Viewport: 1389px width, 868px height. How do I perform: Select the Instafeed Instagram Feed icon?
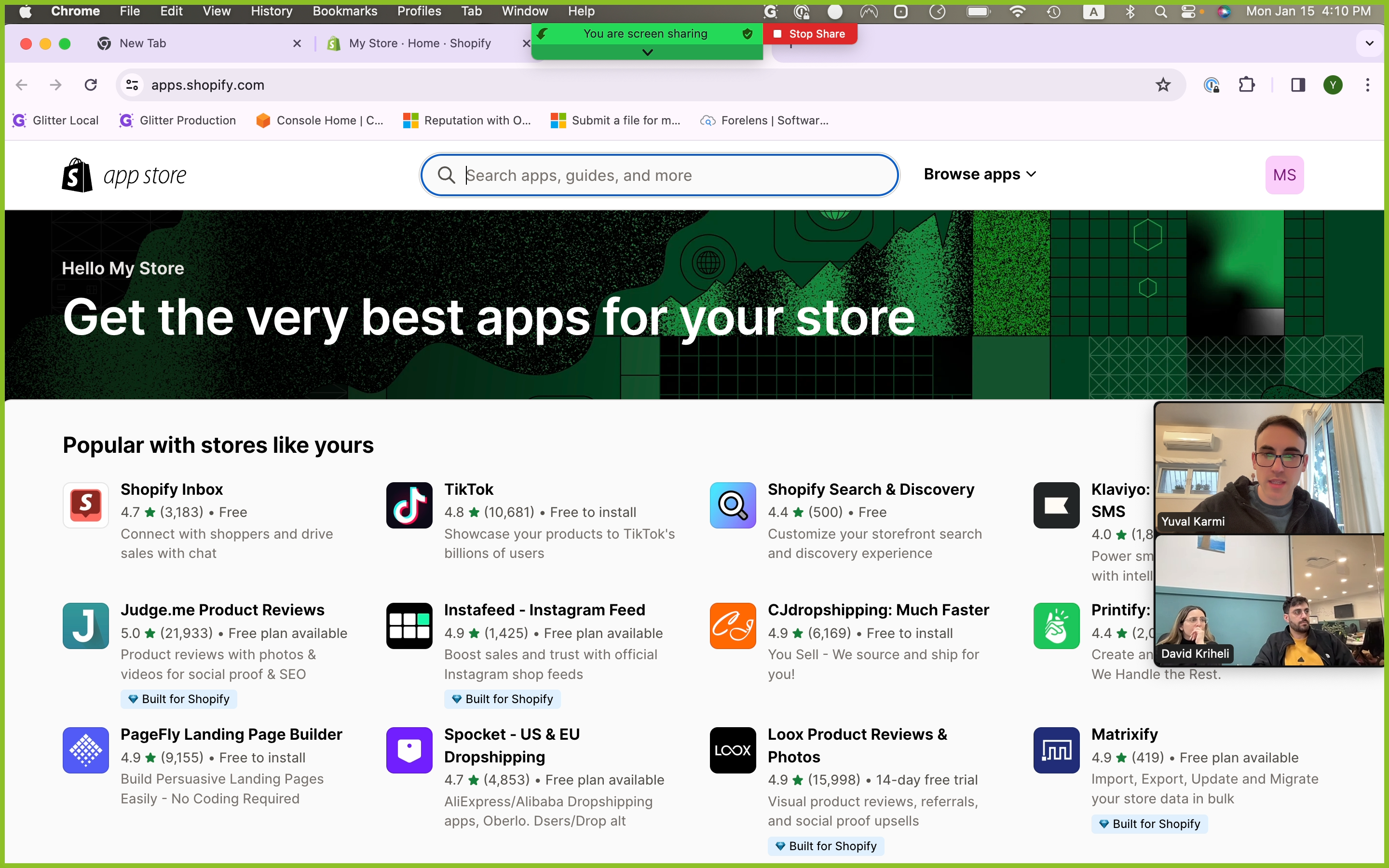pyautogui.click(x=409, y=625)
